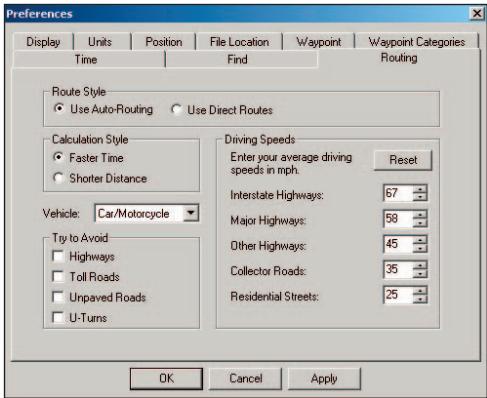Image resolution: width=487 pixels, height=398 pixels.
Task: Switch to Waypoint Categories tab
Action: (417, 42)
